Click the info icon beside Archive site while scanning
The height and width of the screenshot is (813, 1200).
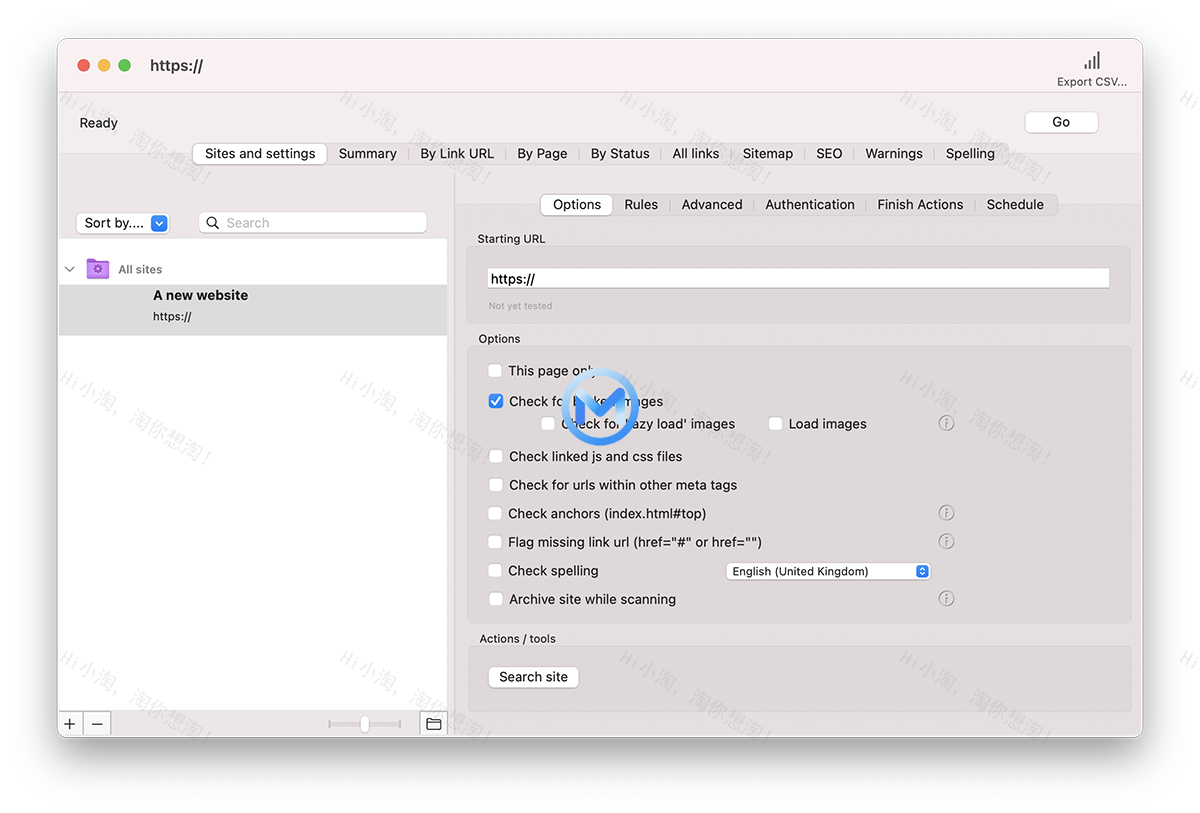click(x=946, y=598)
